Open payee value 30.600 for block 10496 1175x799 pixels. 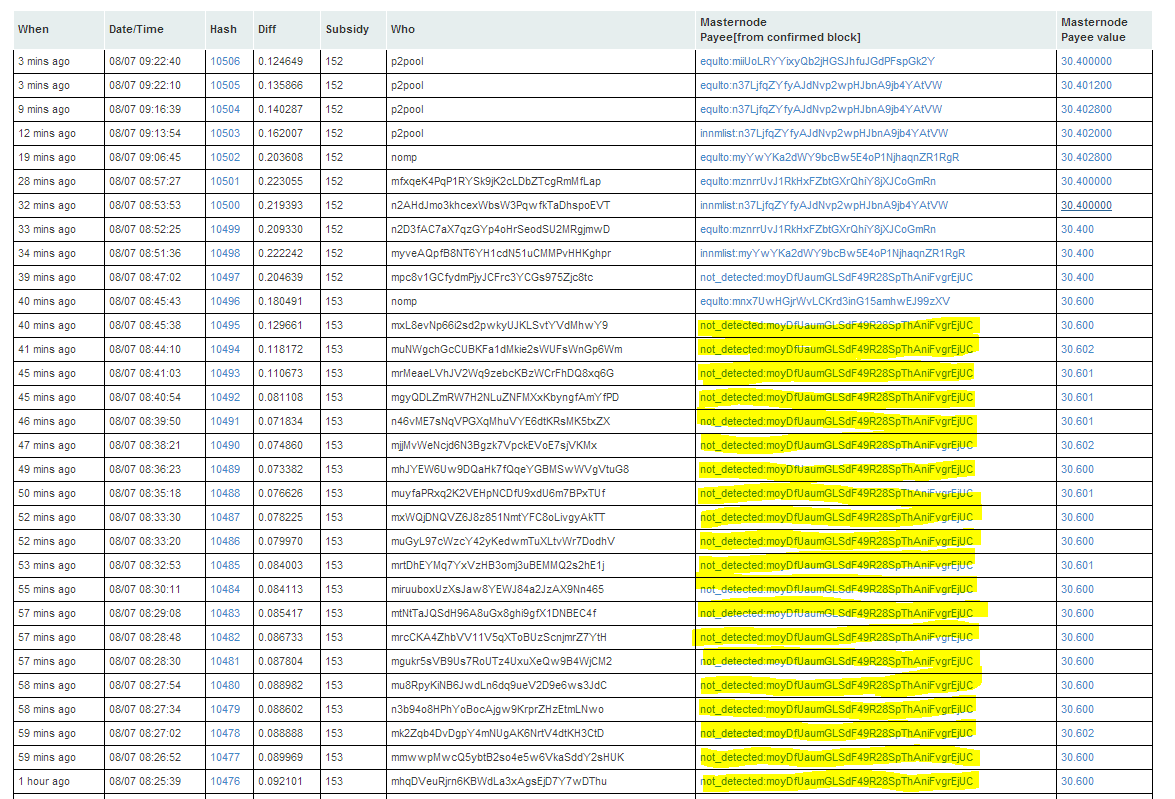pyautogui.click(x=1077, y=301)
